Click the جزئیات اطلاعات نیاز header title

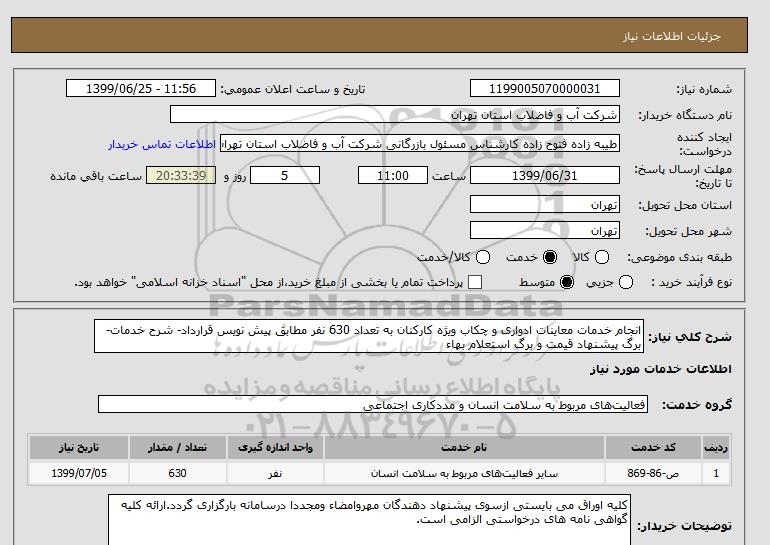tap(671, 36)
